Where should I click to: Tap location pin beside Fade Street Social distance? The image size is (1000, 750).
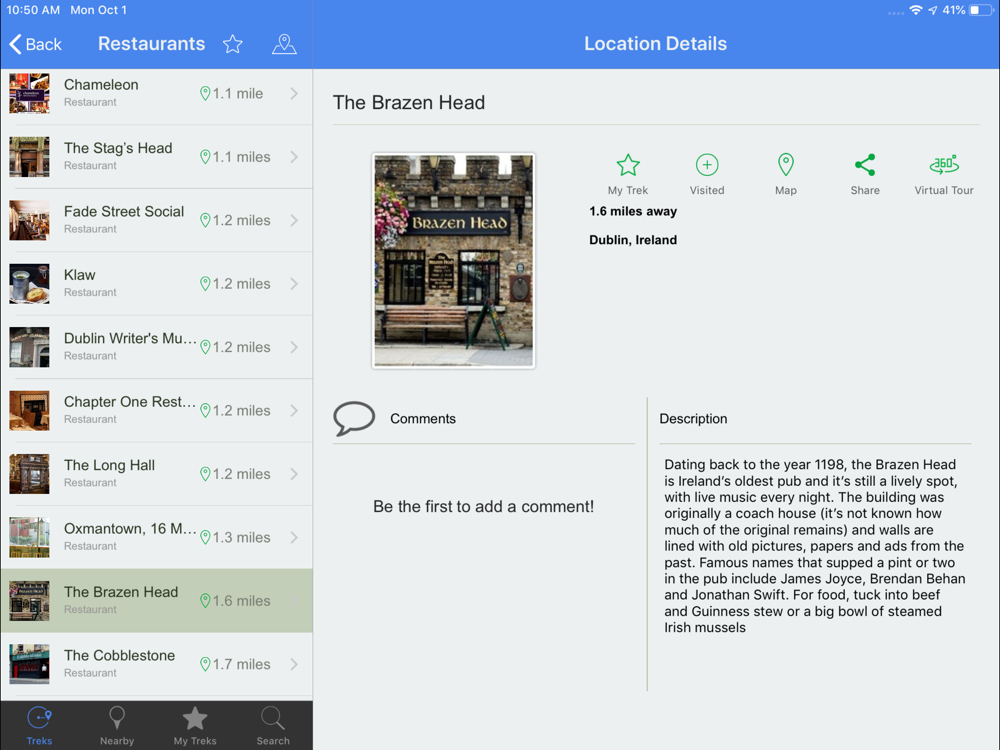(x=205, y=221)
